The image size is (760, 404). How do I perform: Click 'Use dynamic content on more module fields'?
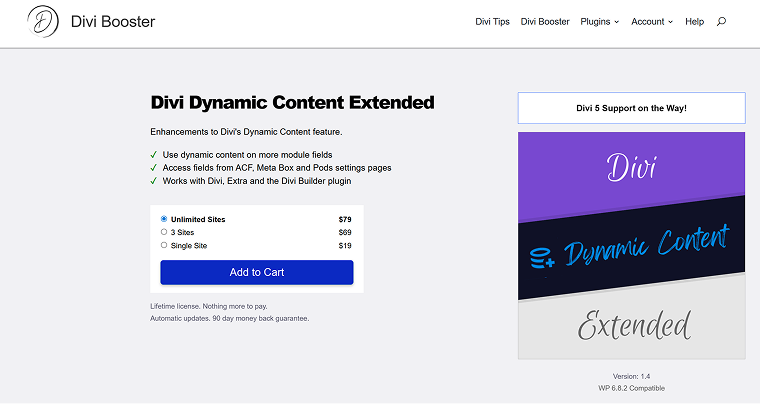click(247, 155)
